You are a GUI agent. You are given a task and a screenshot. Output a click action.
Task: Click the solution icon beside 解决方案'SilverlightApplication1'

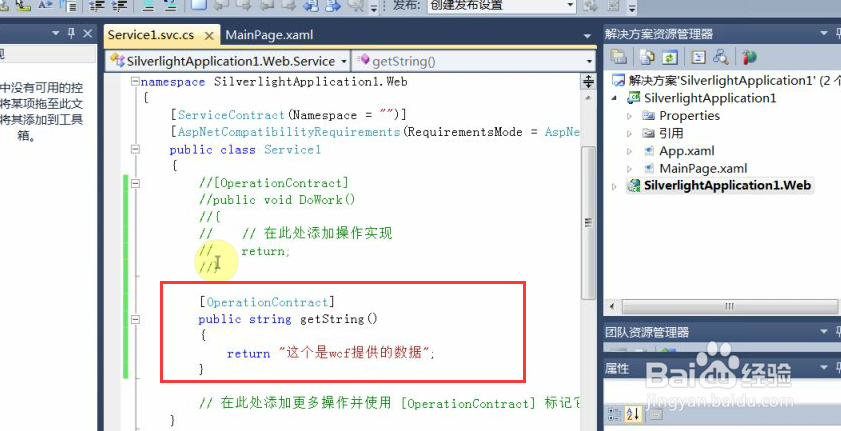(619, 80)
